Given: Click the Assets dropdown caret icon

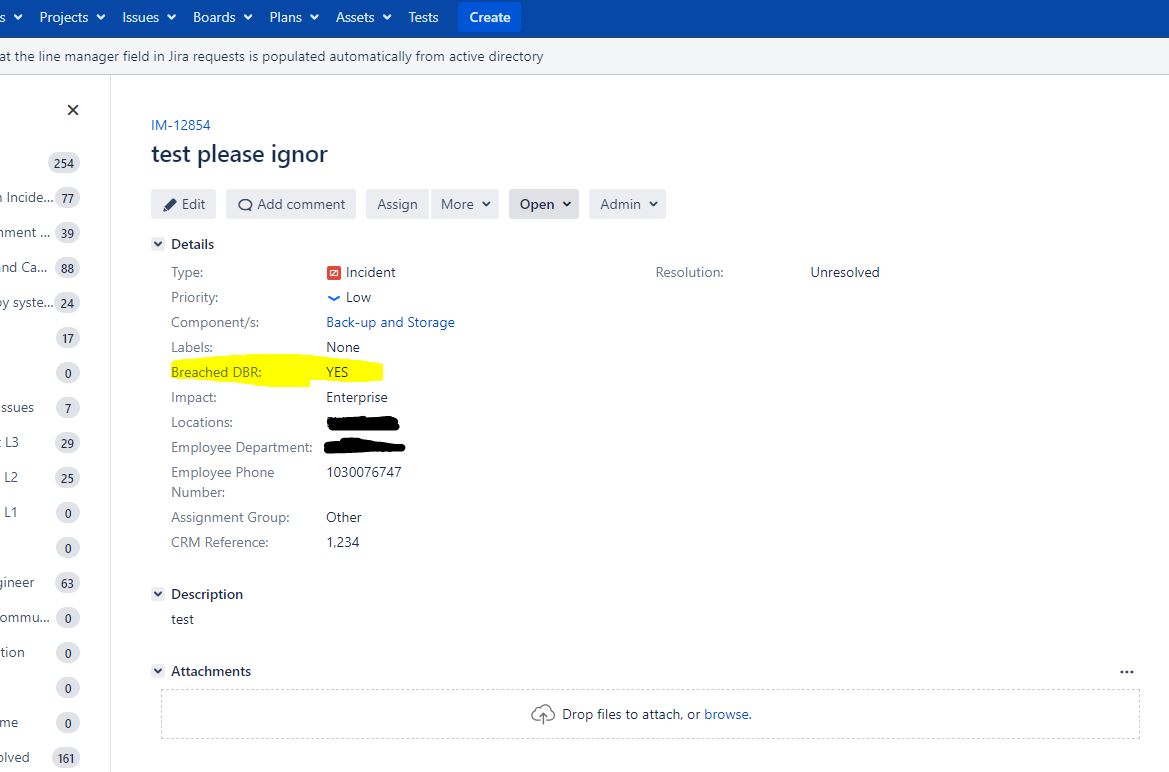Looking at the screenshot, I should point(386,17).
